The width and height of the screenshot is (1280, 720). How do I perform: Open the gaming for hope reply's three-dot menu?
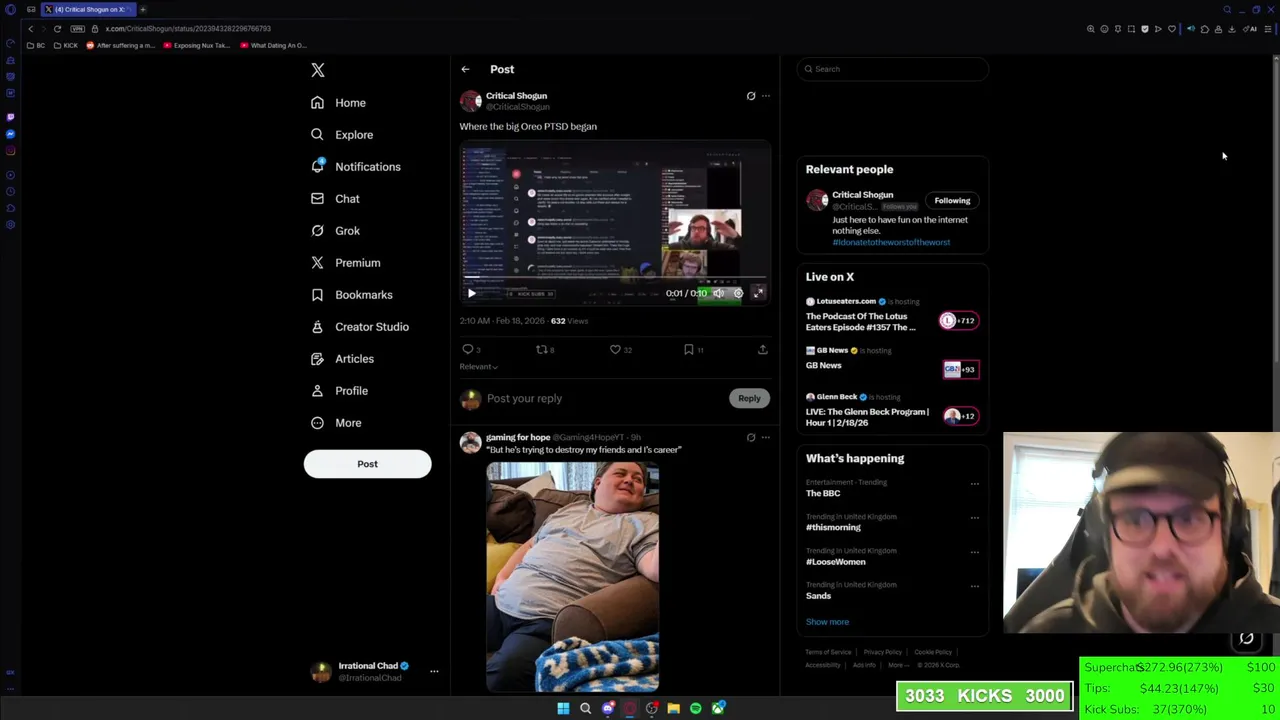click(766, 437)
